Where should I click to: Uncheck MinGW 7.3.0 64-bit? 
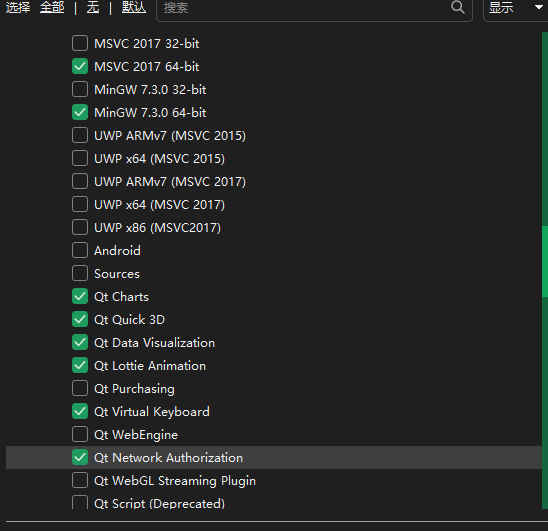click(x=80, y=113)
